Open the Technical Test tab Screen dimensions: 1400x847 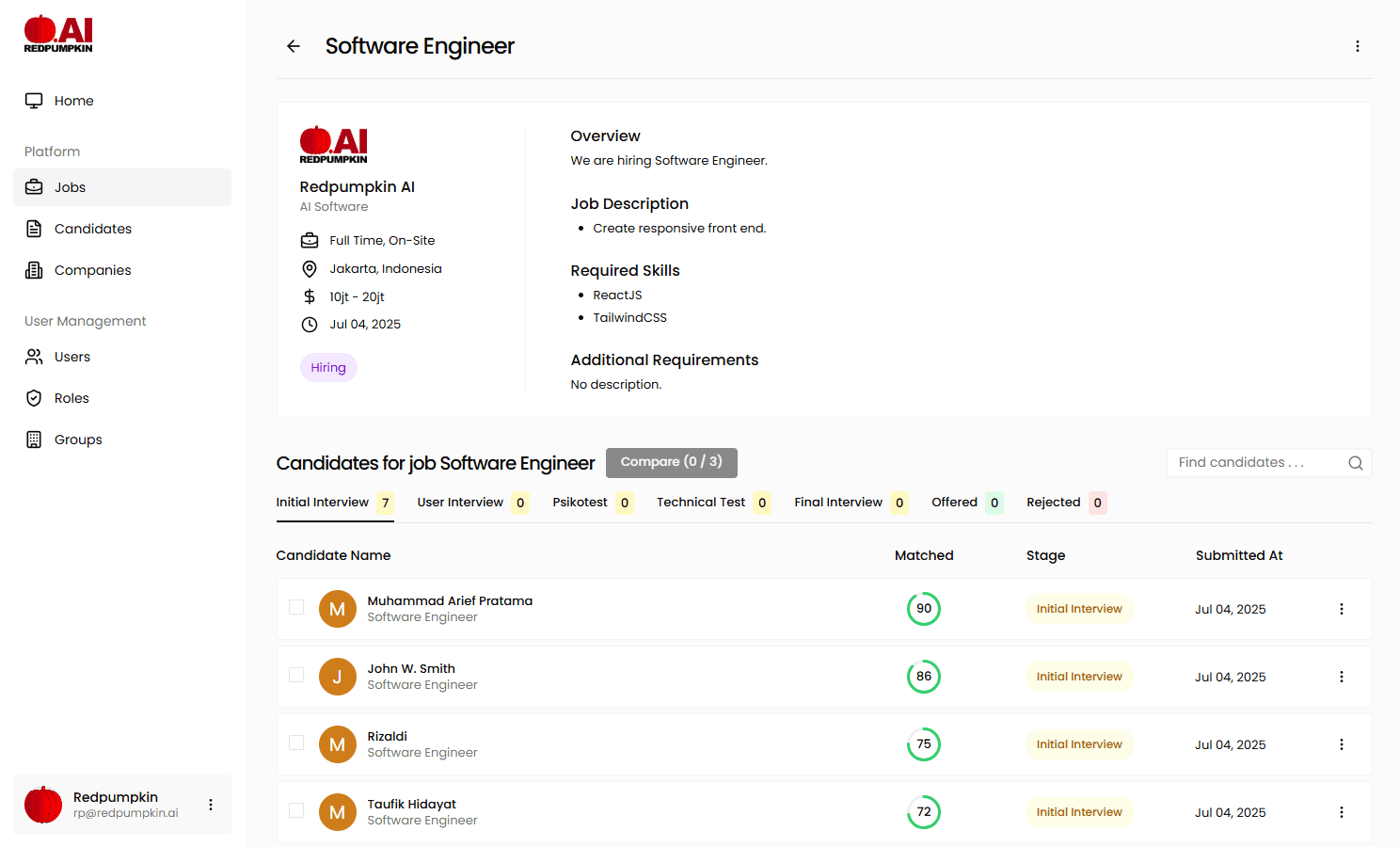click(700, 502)
